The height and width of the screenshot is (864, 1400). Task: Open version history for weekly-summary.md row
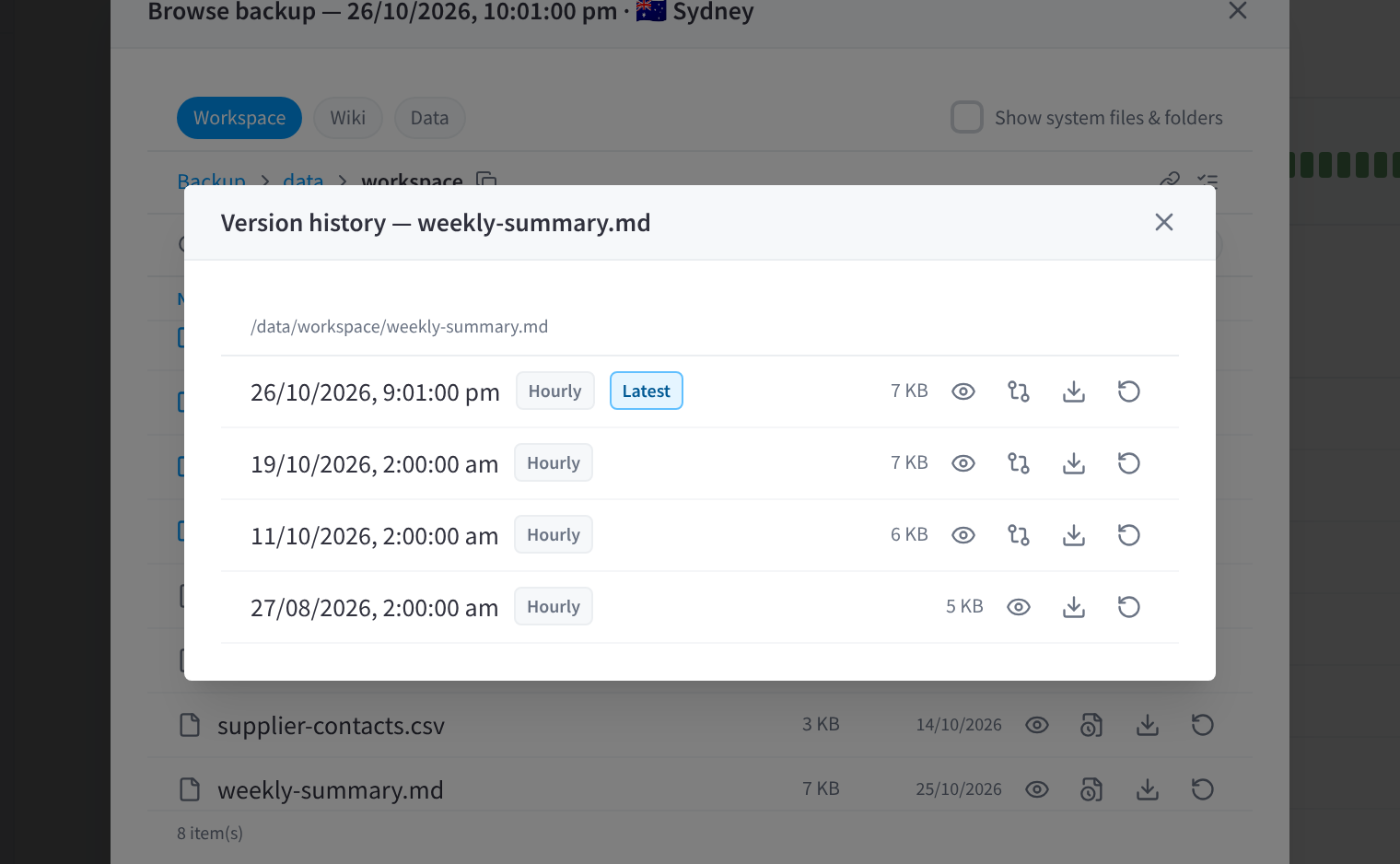1091,789
